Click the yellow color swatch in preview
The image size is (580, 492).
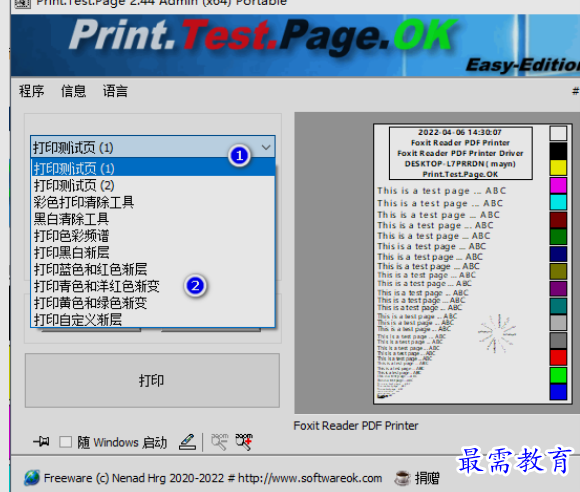(558, 168)
